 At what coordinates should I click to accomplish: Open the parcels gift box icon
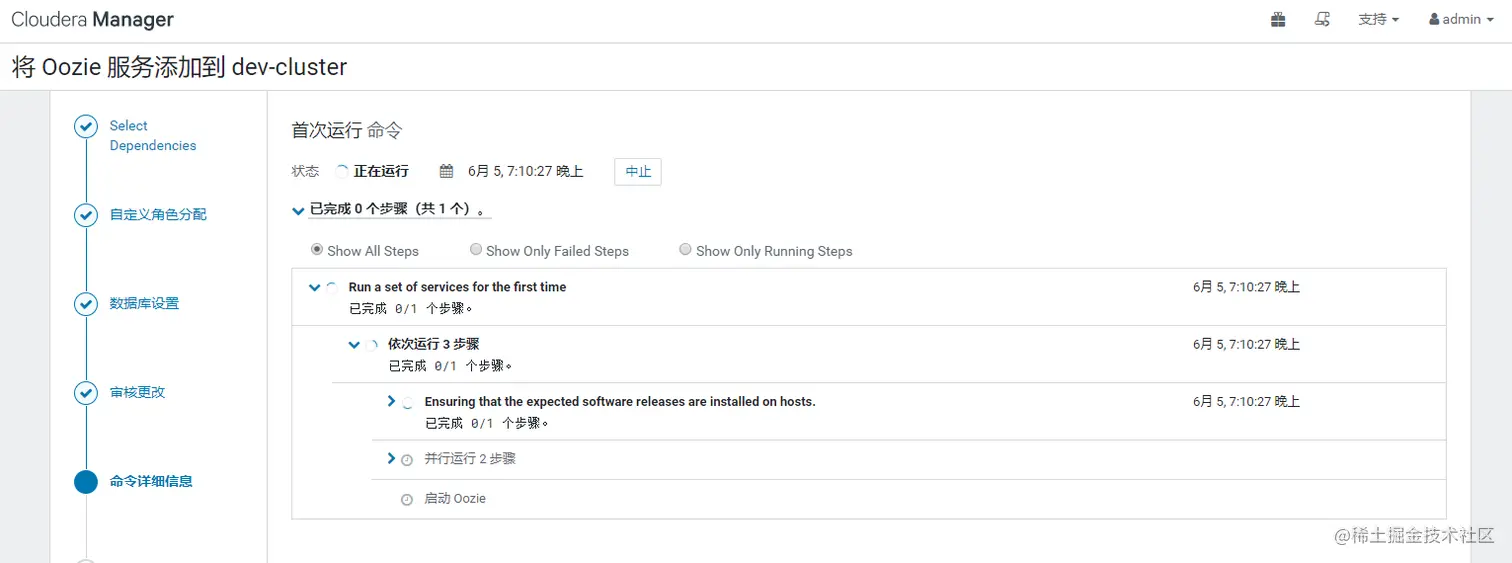[1278, 19]
